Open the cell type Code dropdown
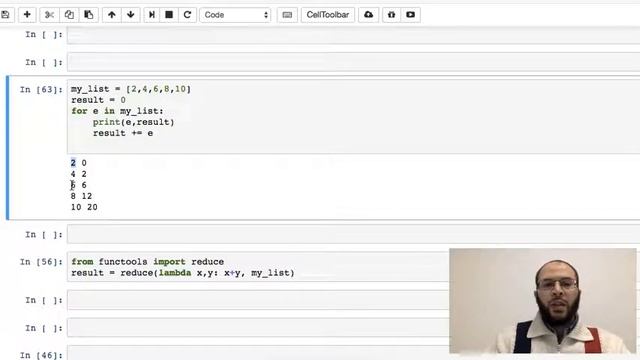 point(235,15)
